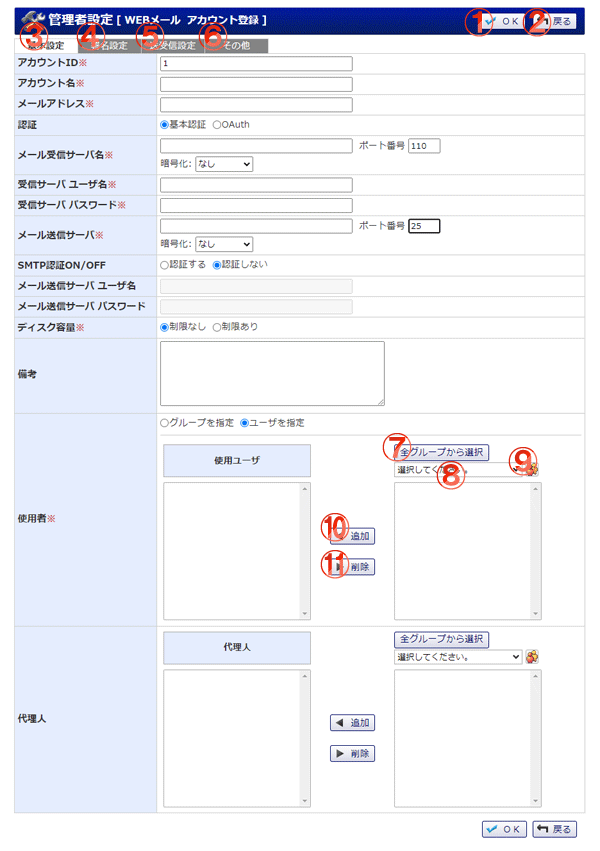
Task: Click the メール送信サーバ パスワード field
Action: pyautogui.click(x=256, y=307)
